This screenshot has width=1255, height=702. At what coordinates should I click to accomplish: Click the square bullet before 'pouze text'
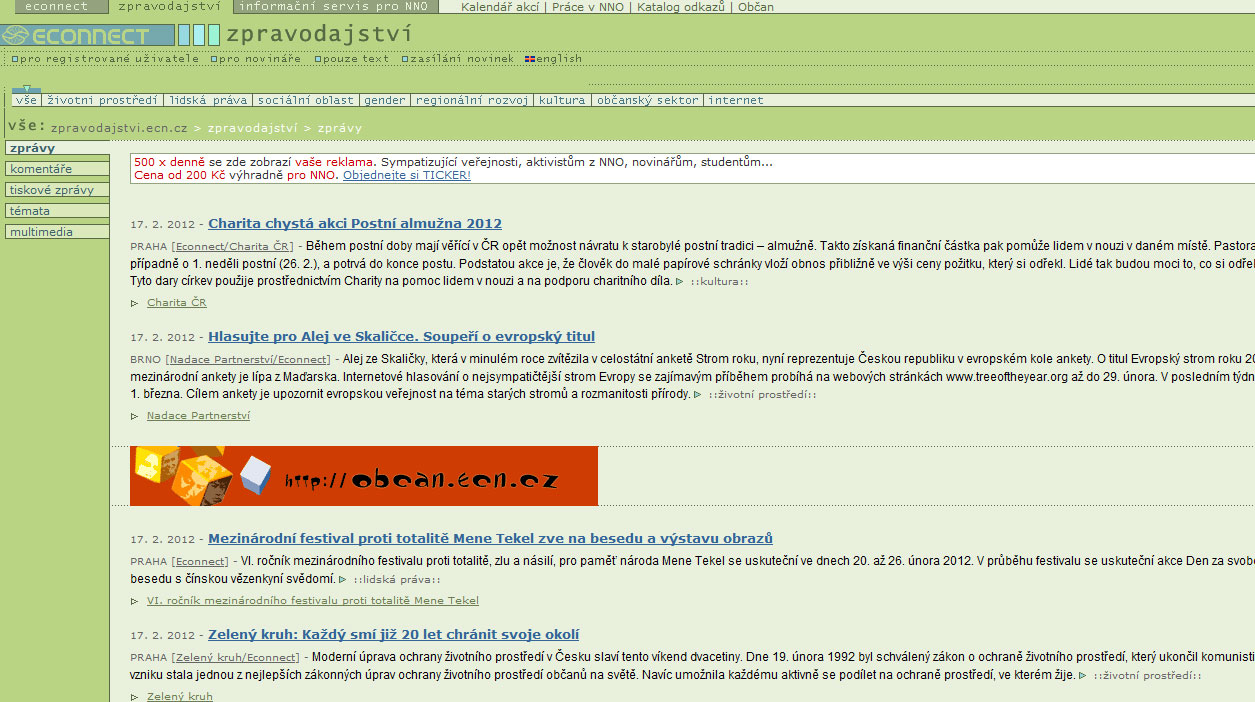[x=318, y=59]
